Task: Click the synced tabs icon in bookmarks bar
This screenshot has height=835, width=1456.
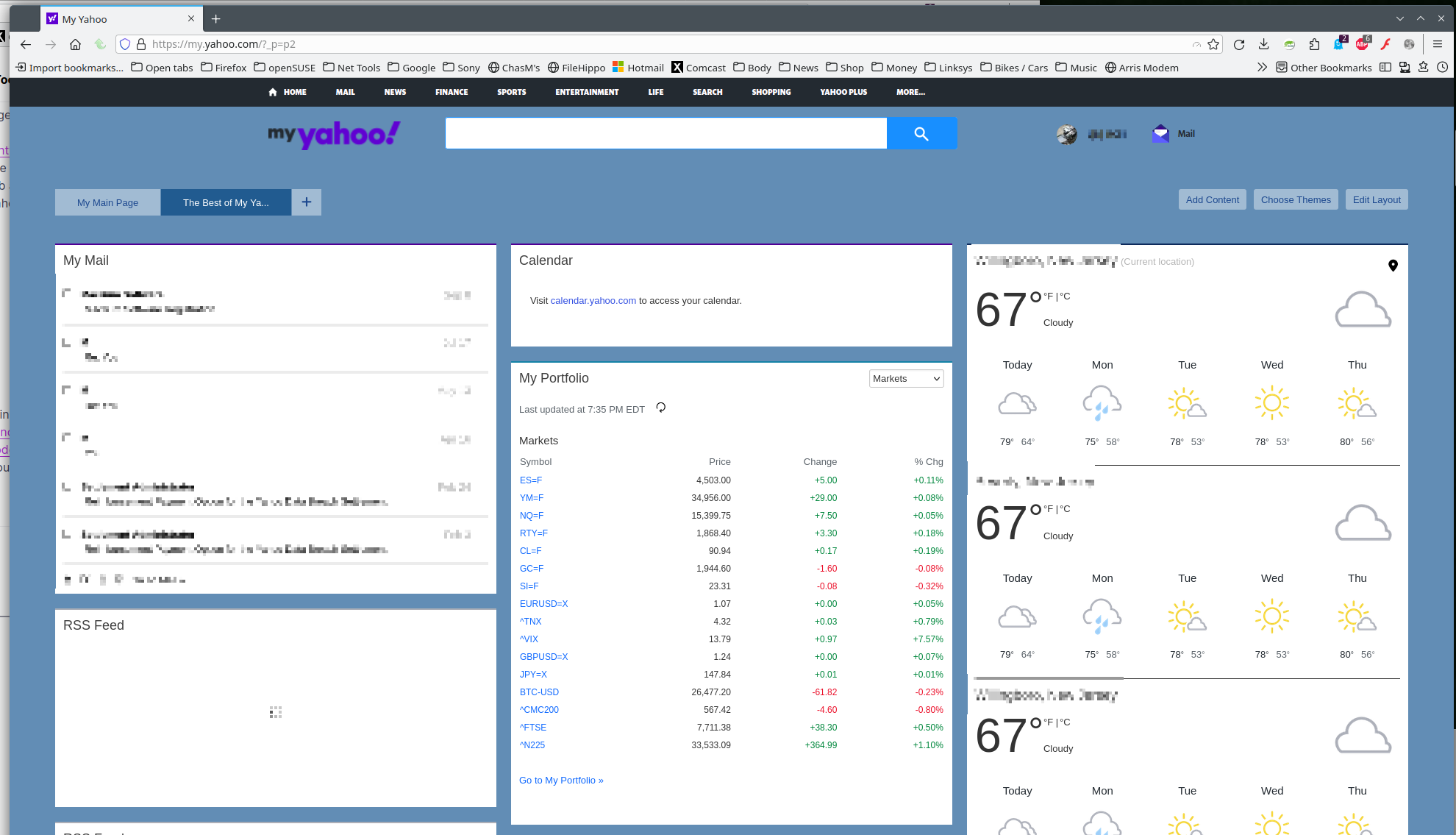Action: [x=1405, y=68]
